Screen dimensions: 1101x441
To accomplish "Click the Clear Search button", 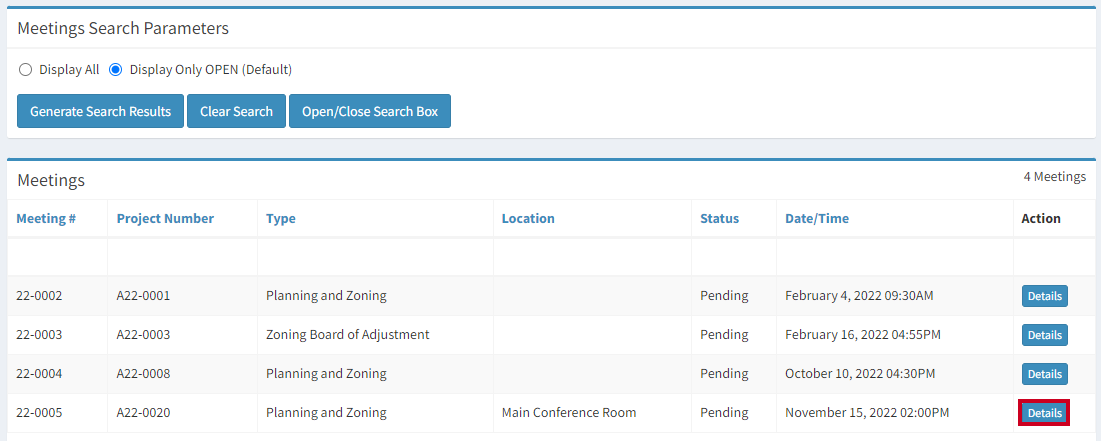I will point(236,111).
